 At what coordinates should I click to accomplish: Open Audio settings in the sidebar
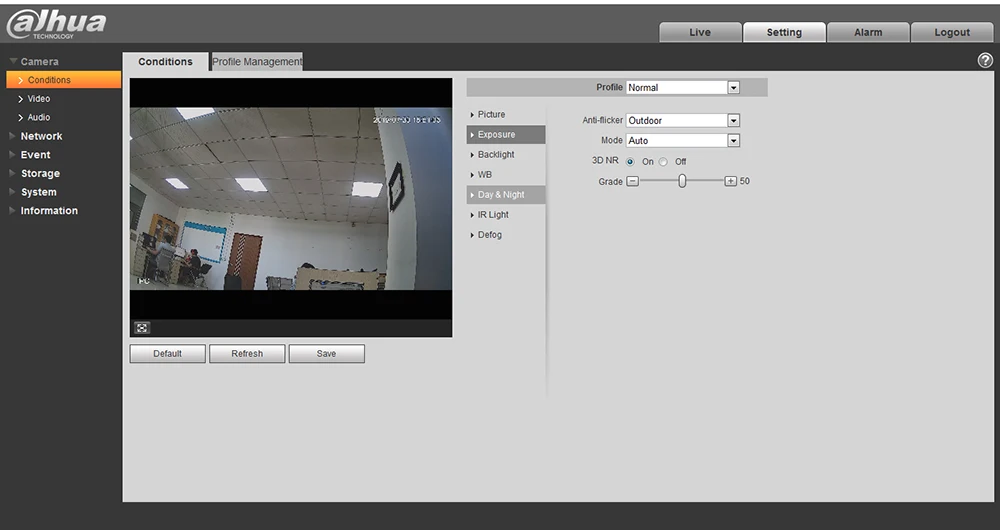tap(38, 117)
